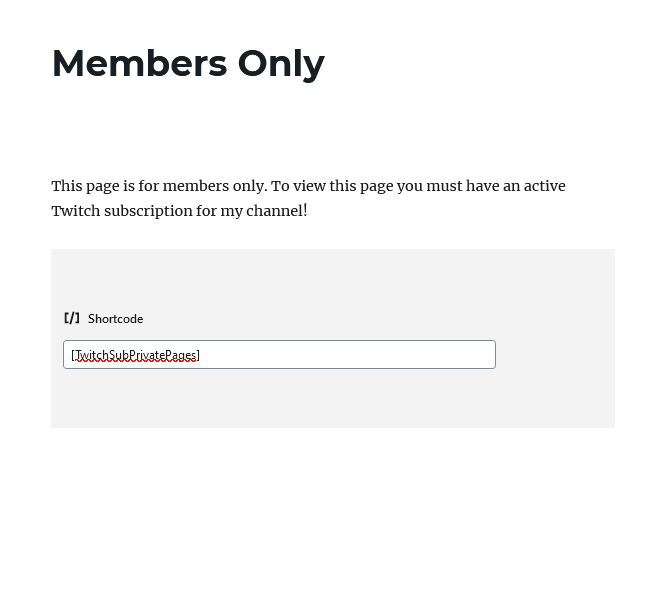Place cursor after the word channel!
This screenshot has width=672, height=593.
click(308, 211)
